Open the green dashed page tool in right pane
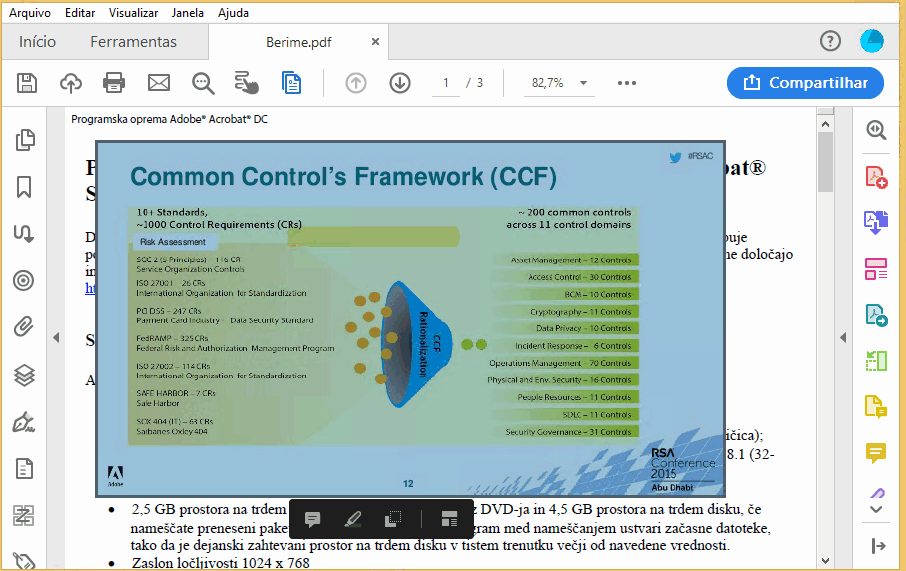Viewport: 906px width, 571px height. click(x=876, y=361)
